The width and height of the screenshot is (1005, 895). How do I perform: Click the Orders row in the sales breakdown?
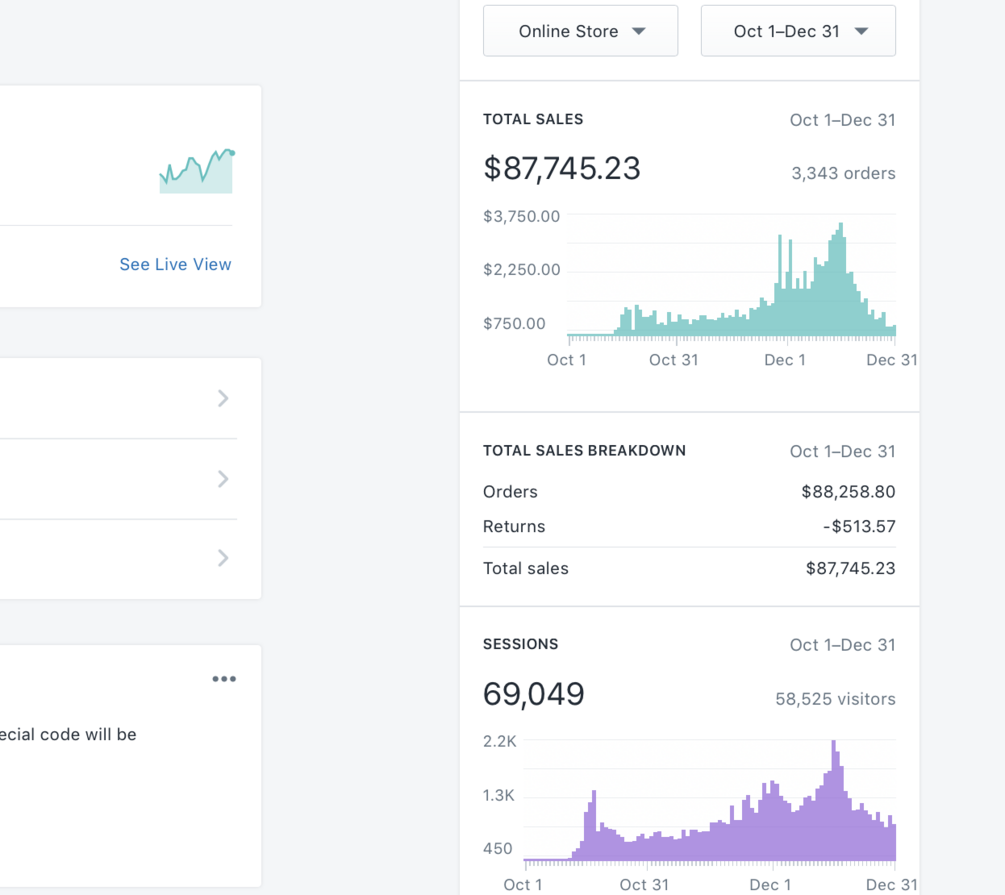(x=689, y=492)
